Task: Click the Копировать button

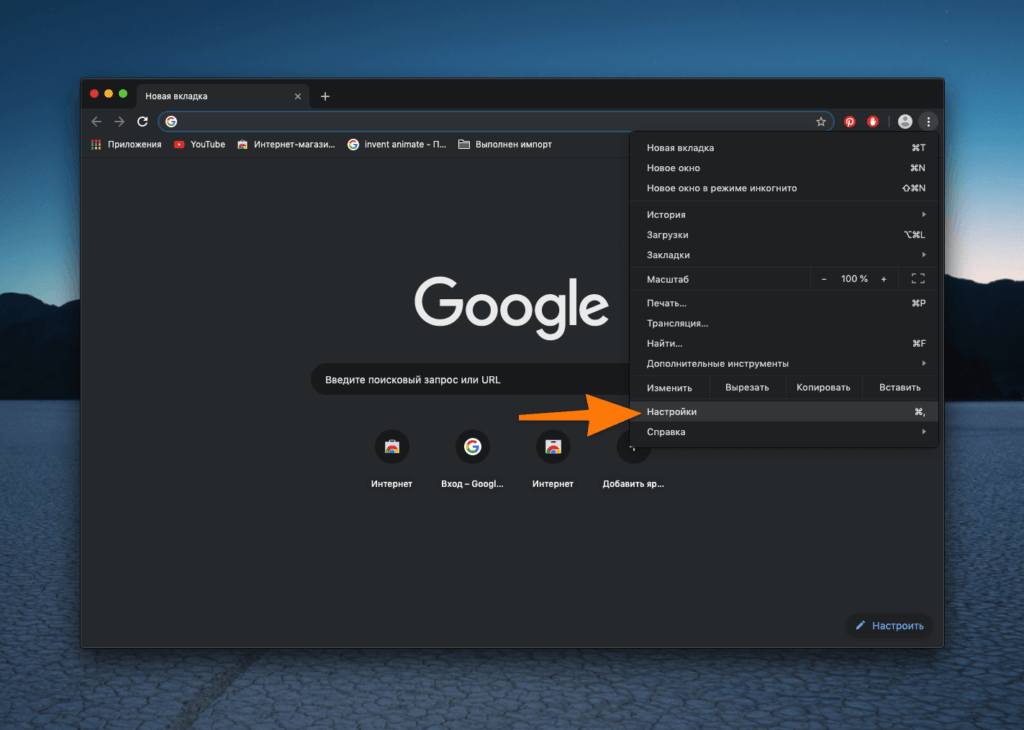Action: tap(824, 387)
